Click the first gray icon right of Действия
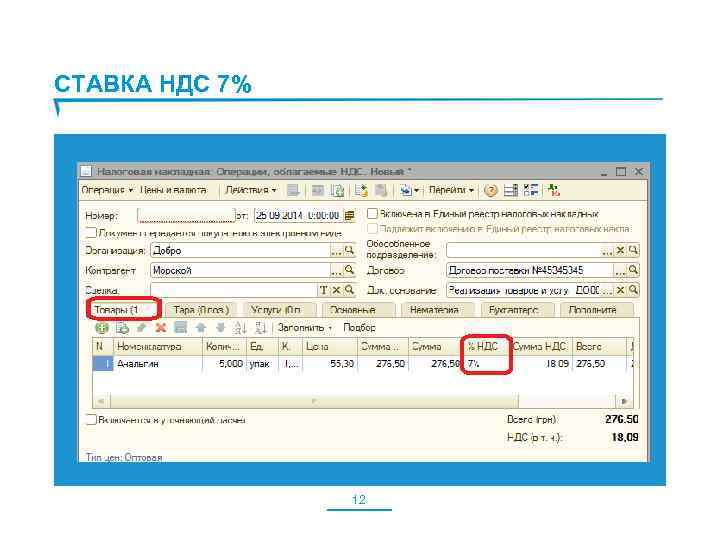This screenshot has width=720, height=540. click(x=293, y=190)
